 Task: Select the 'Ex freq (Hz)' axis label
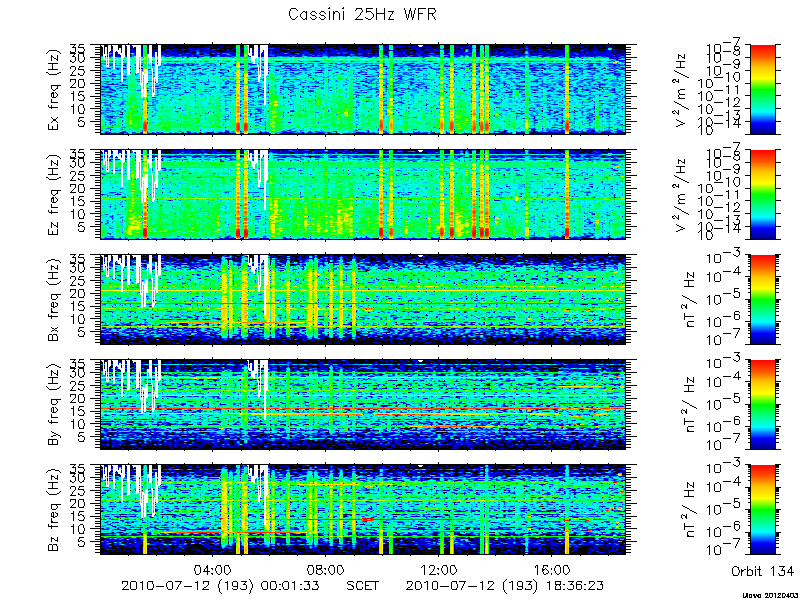pos(55,90)
